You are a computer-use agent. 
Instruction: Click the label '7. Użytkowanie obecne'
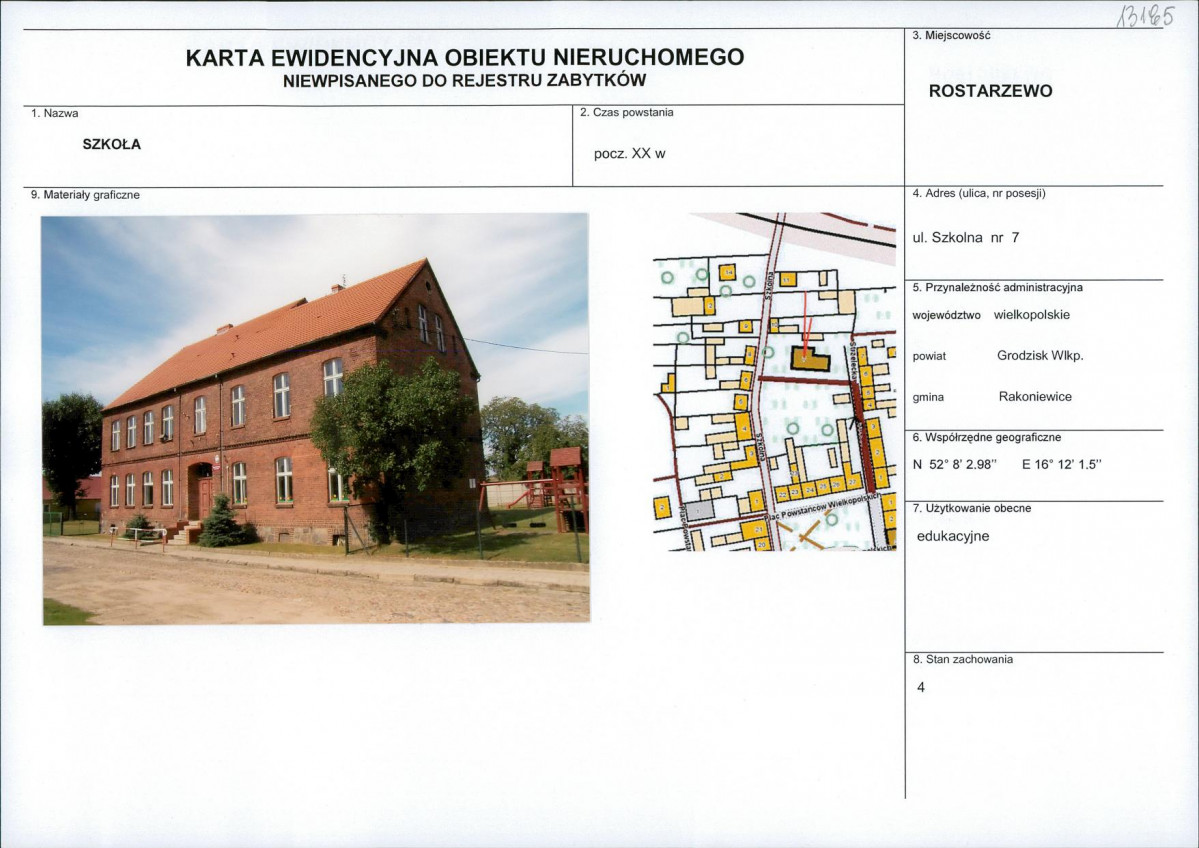click(x=971, y=508)
